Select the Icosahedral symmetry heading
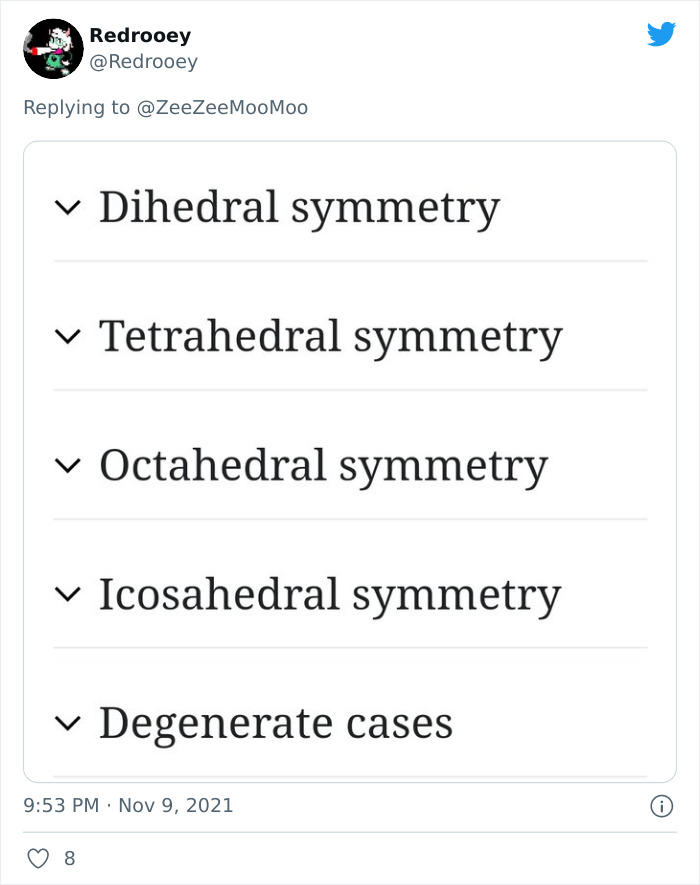This screenshot has height=885, width=700. [x=330, y=594]
